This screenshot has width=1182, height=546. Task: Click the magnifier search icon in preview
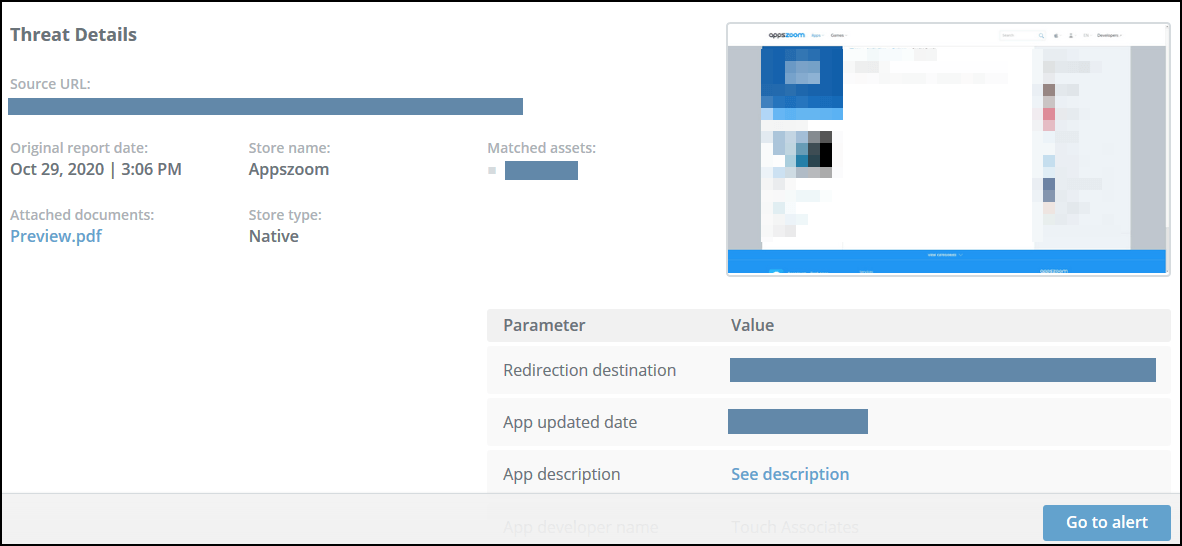(x=1041, y=35)
